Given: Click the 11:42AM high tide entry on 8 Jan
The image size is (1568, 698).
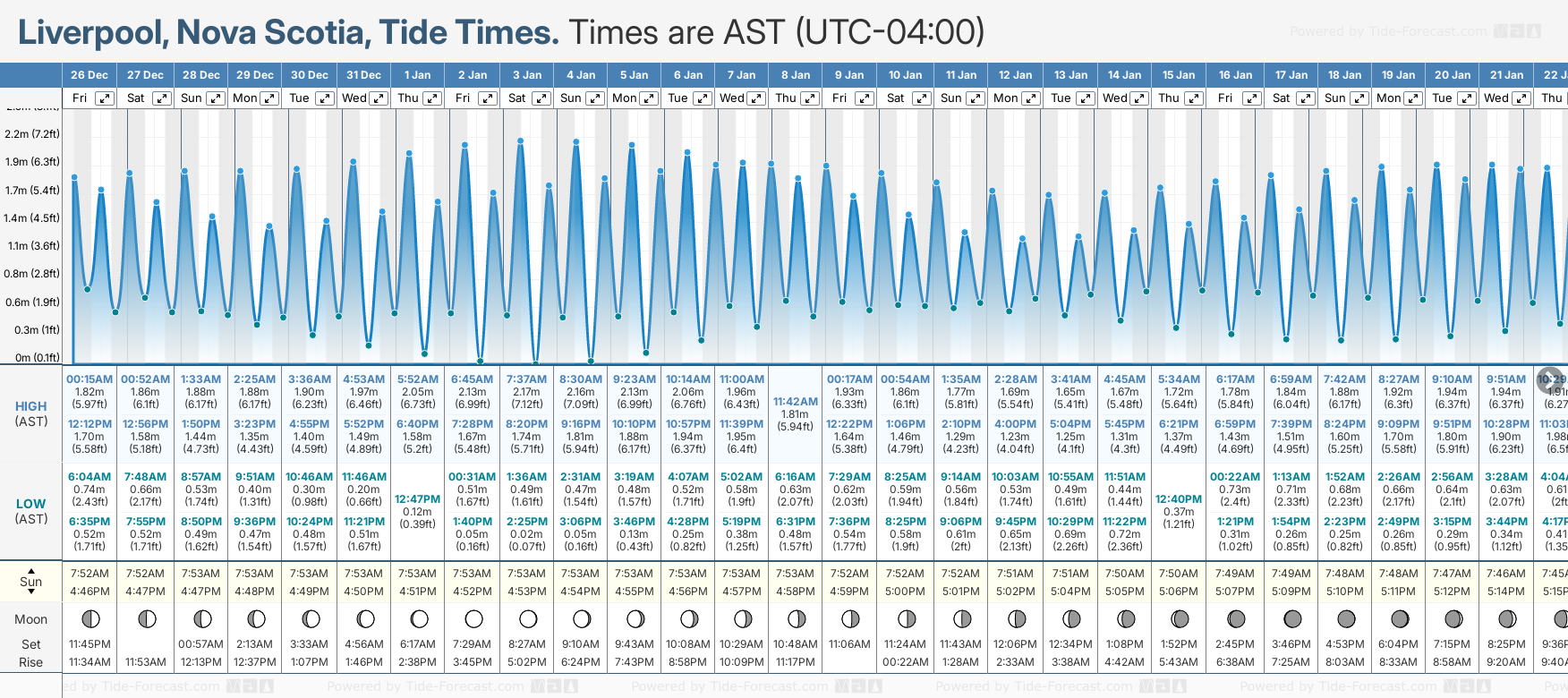Looking at the screenshot, I should coord(796,402).
